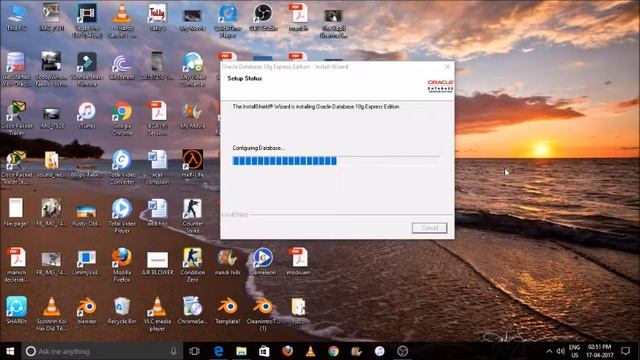The width and height of the screenshot is (640, 360).
Task: Click the Ask me anything search box
Action: (102, 351)
